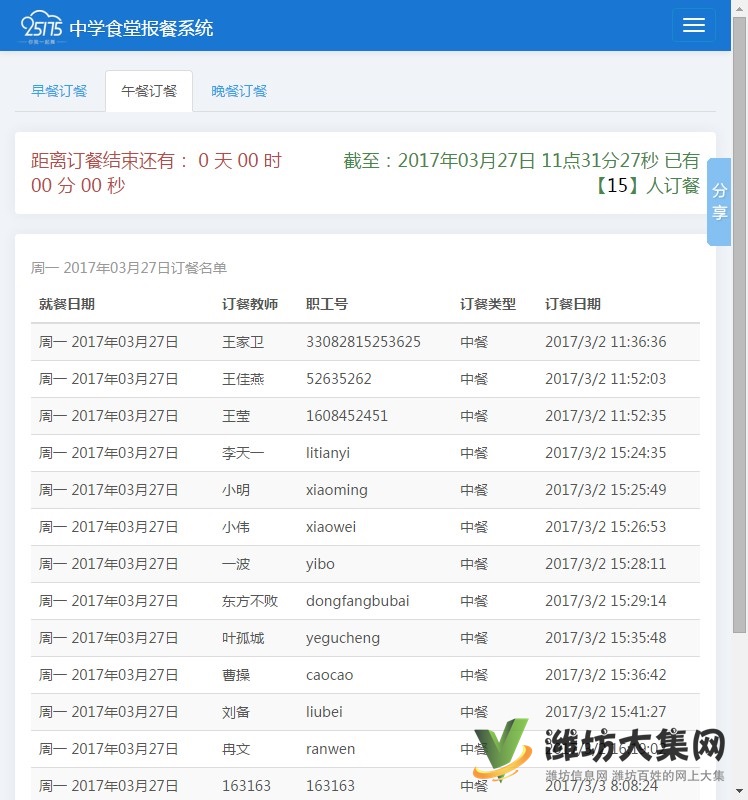The height and width of the screenshot is (800, 748).
Task: Open the hamburger navigation menu
Action: [x=694, y=26]
